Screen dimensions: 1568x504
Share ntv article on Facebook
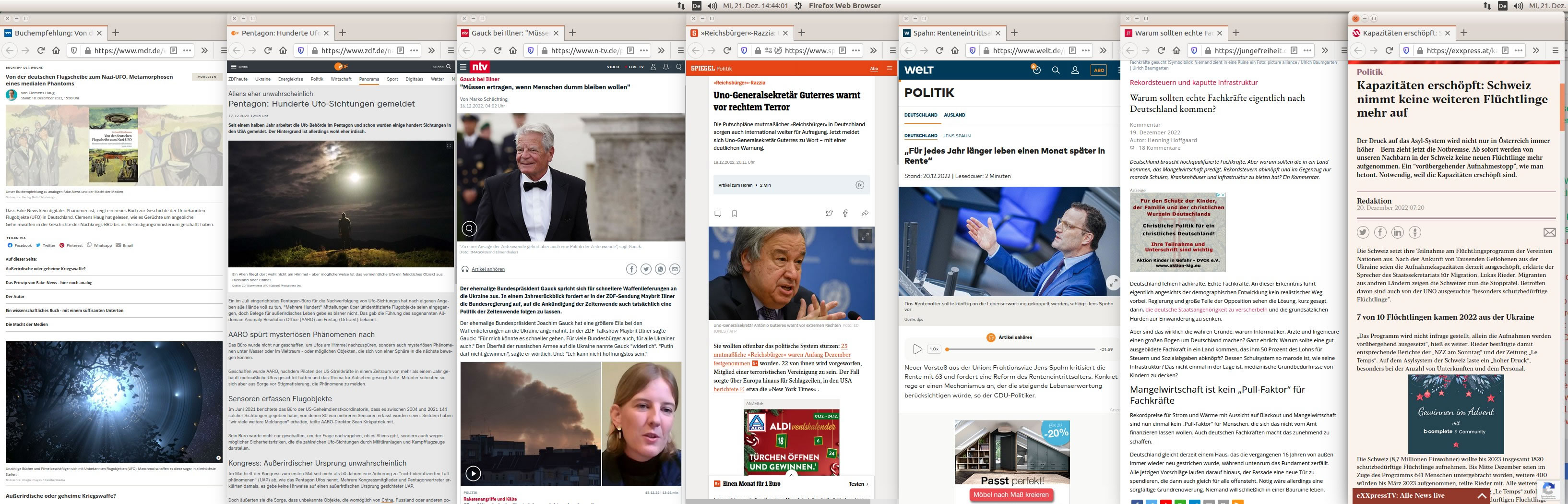point(631,269)
